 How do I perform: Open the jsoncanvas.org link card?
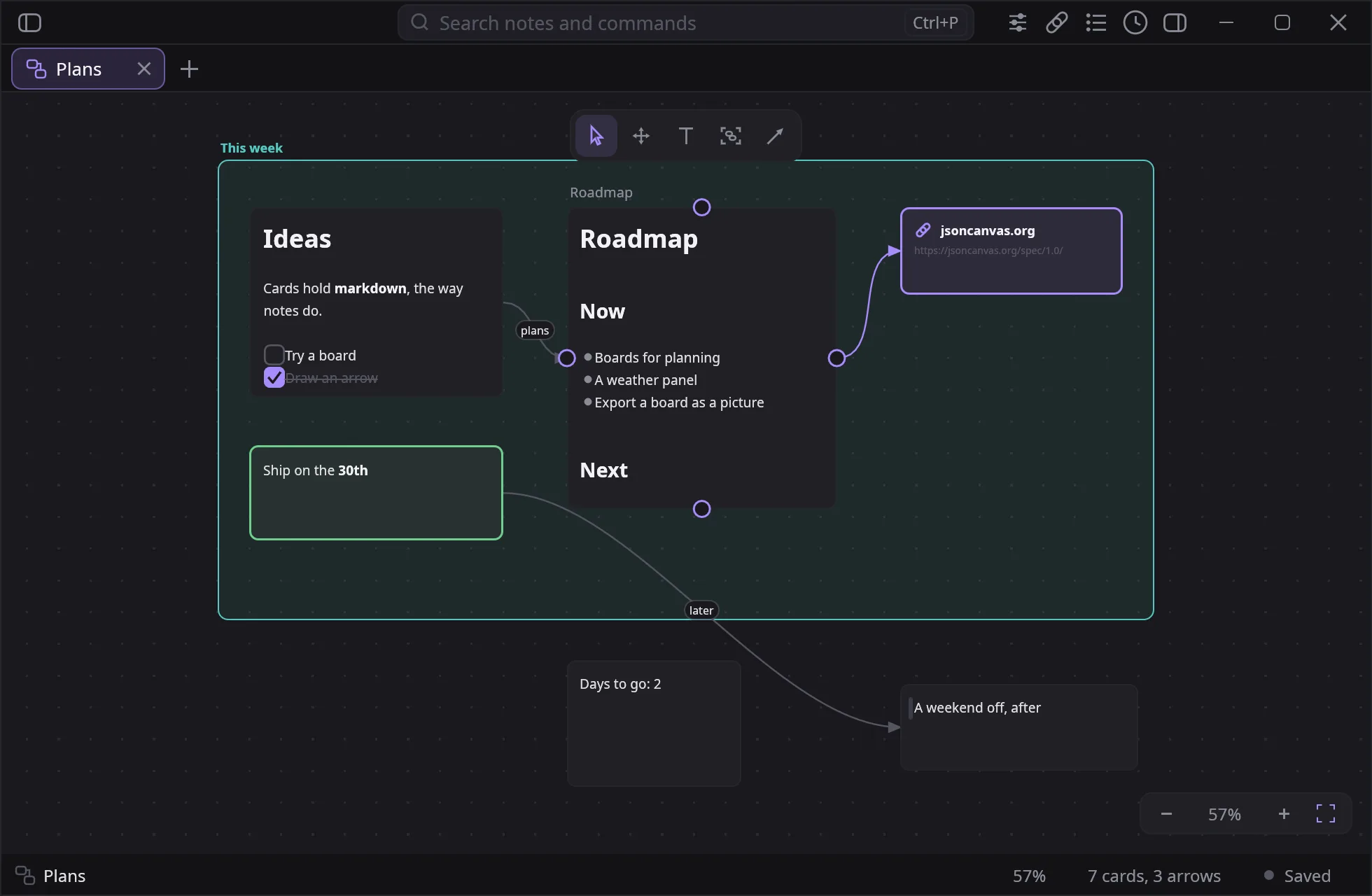(1011, 251)
